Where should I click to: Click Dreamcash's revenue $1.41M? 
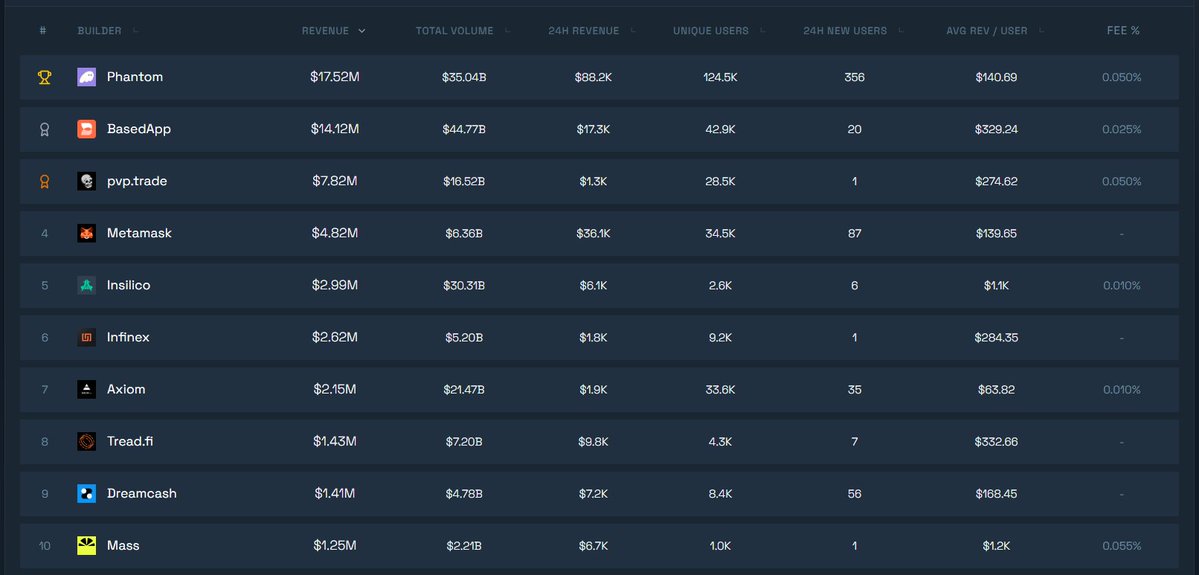coord(334,493)
